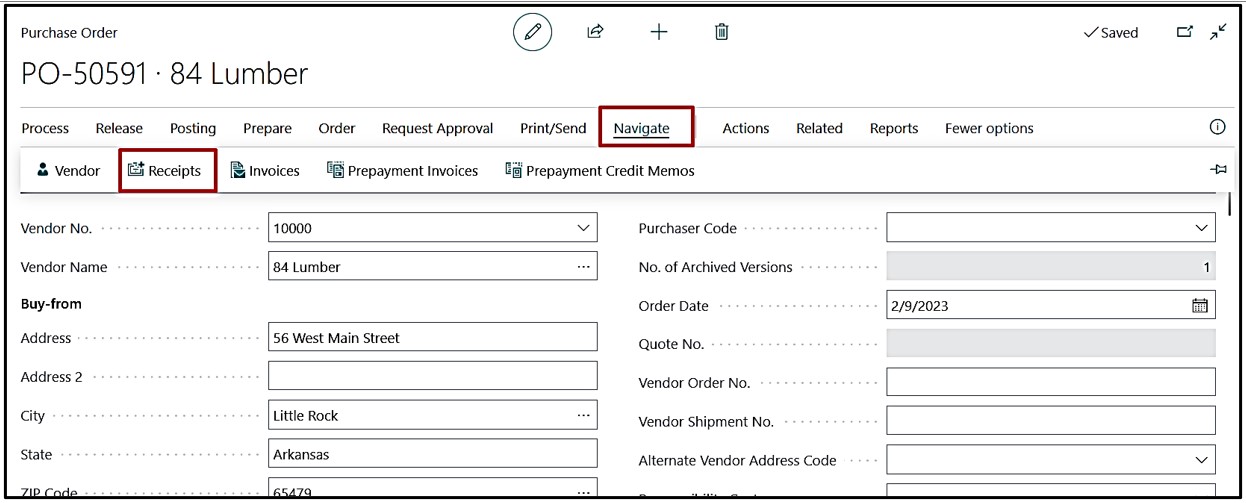Open Receipts for this order
This screenshot has width=1246, height=503.
(x=166, y=171)
